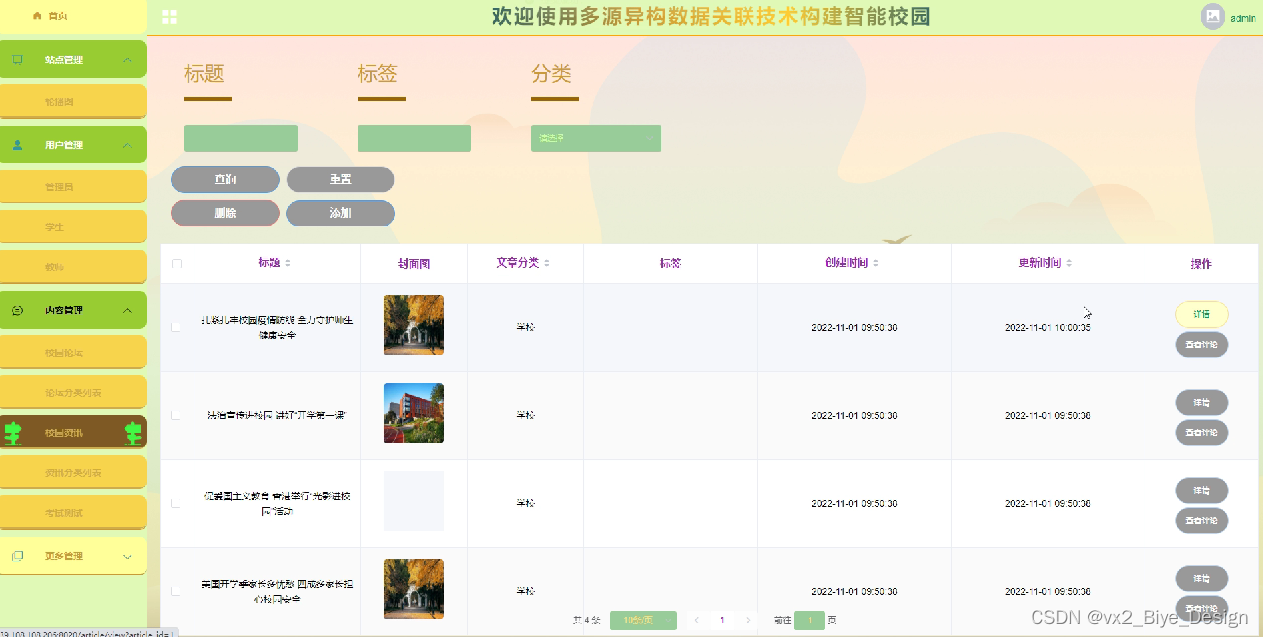The image size is (1263, 637).
Task: Sort by 文章分类 column arrows
Action: [x=547, y=263]
